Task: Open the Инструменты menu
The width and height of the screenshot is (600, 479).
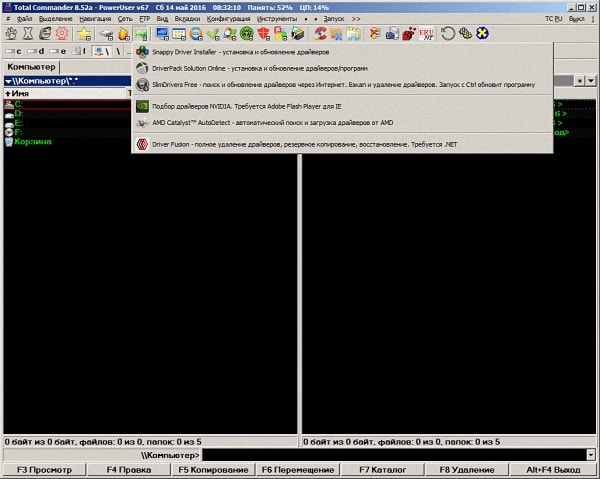Action: [x=276, y=18]
